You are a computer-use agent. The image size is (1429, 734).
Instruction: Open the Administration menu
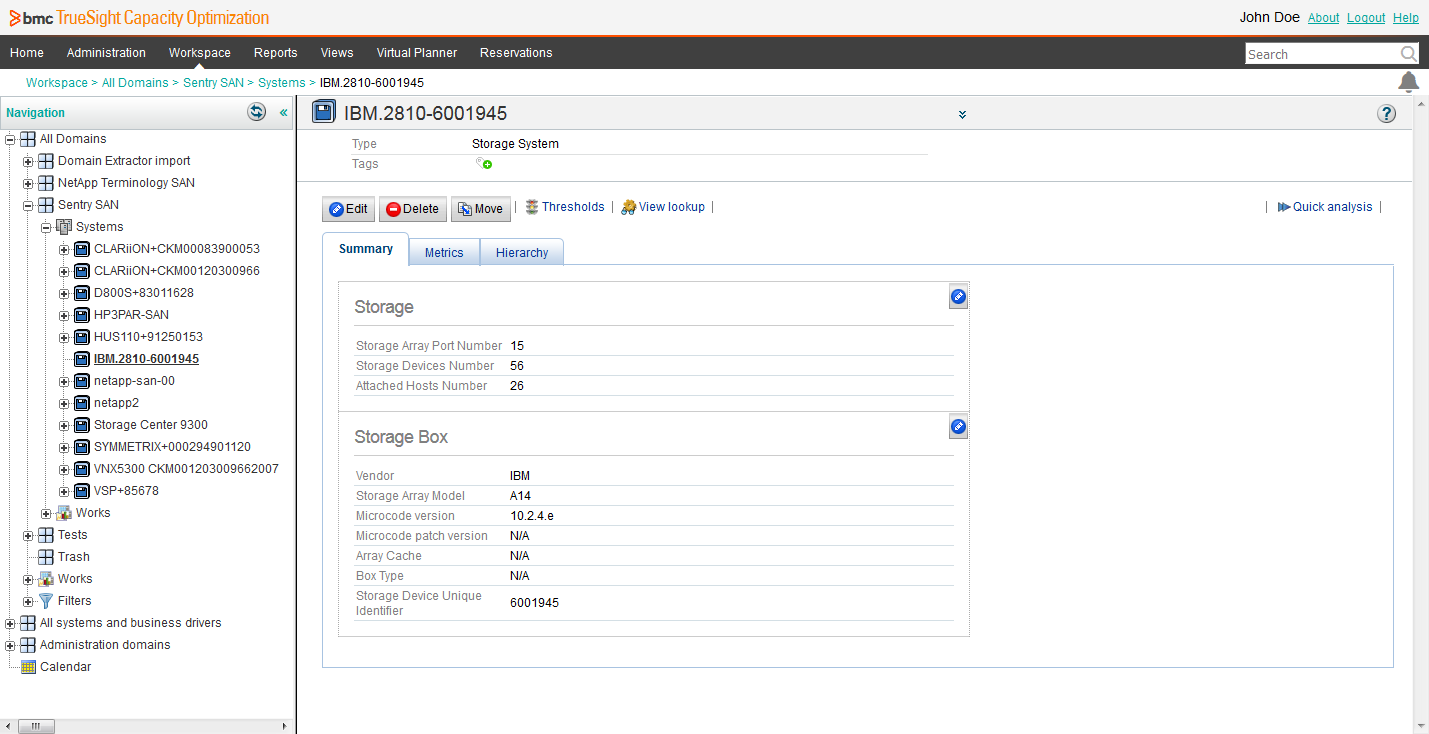coord(106,53)
